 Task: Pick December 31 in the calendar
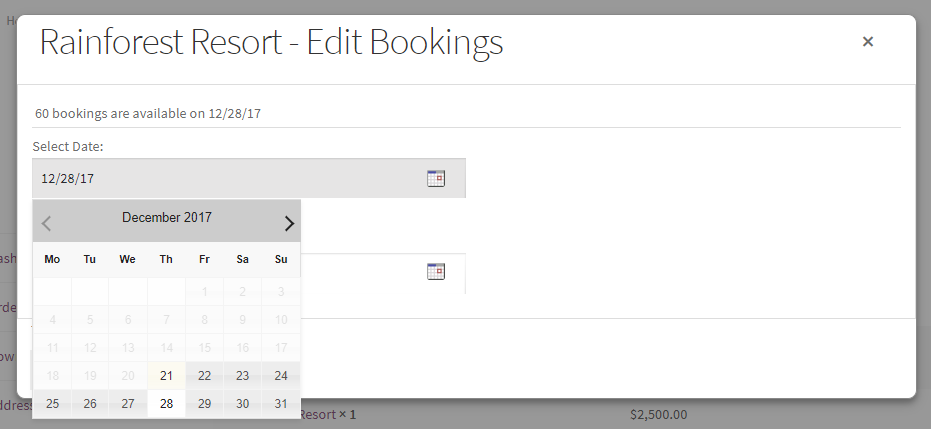point(281,404)
